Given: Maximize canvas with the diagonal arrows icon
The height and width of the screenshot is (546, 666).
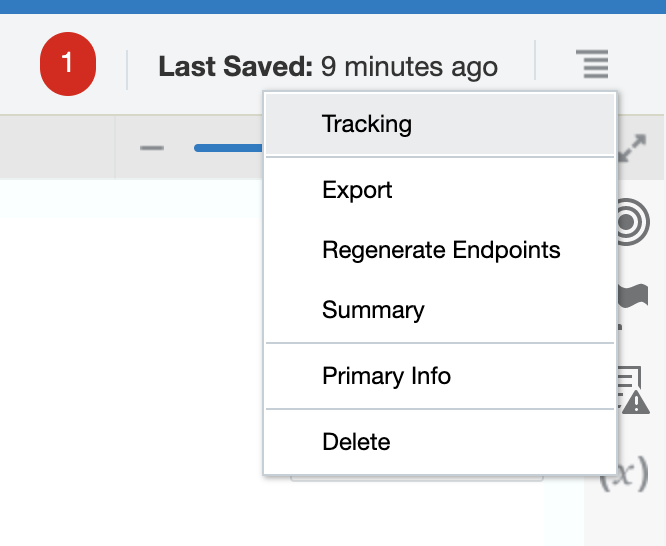Looking at the screenshot, I should (x=632, y=150).
